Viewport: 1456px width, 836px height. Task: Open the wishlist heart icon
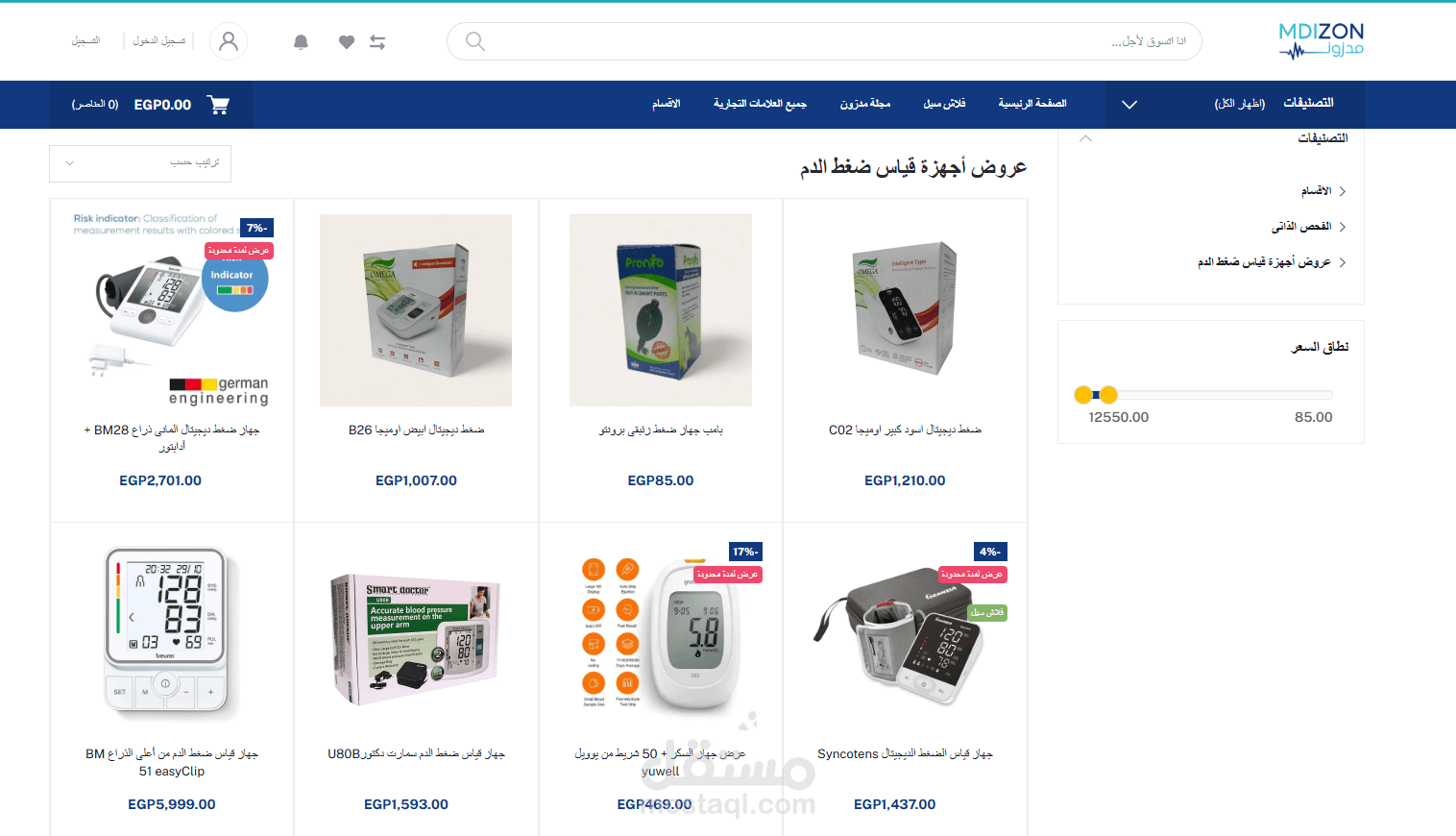click(347, 42)
